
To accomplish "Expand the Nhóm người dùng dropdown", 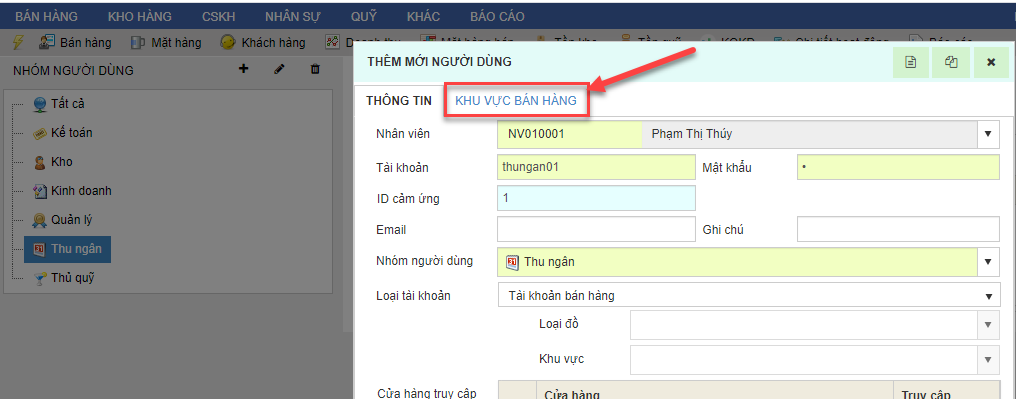I will [988, 262].
